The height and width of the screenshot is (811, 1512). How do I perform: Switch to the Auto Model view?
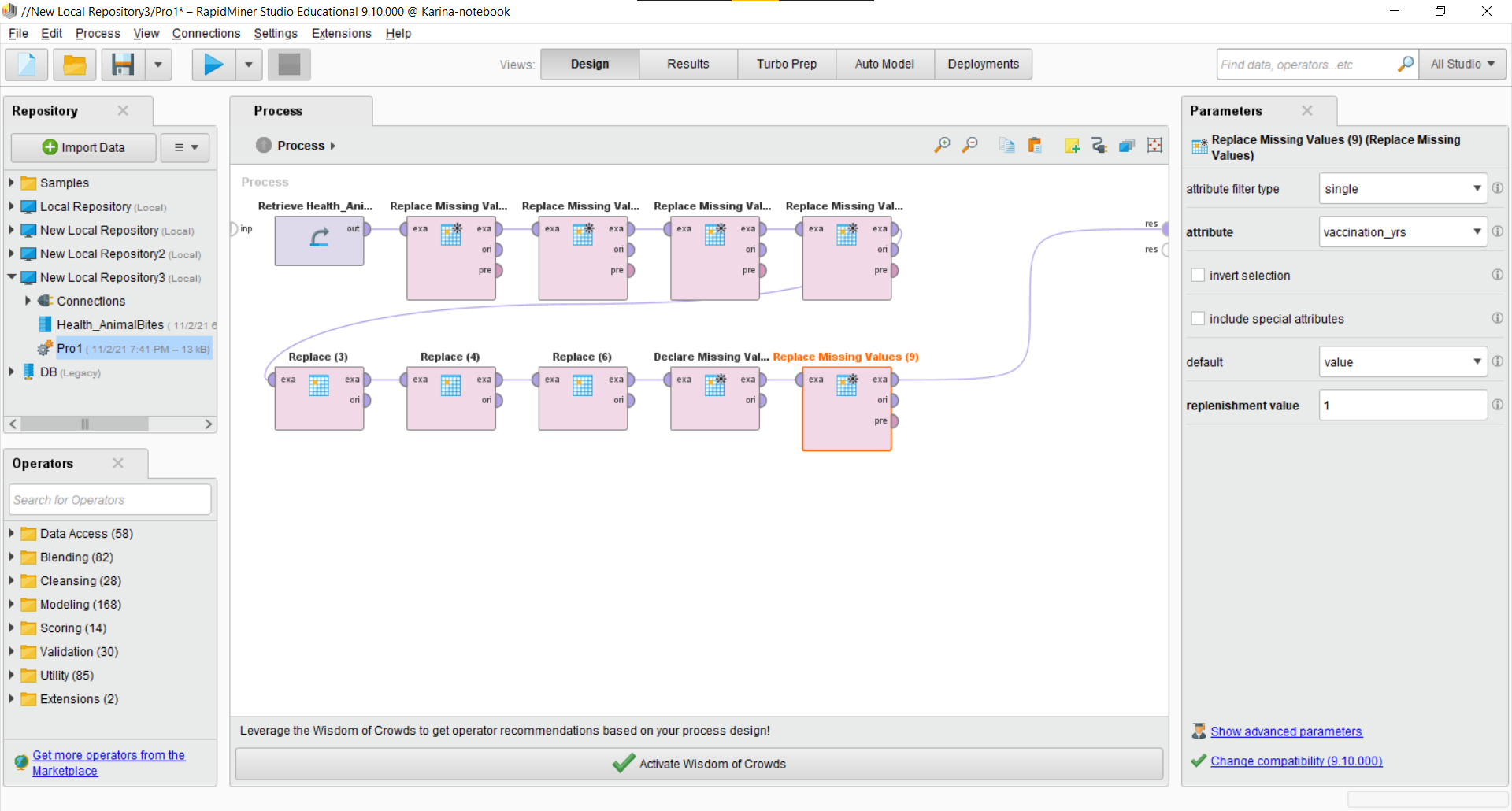[x=884, y=64]
